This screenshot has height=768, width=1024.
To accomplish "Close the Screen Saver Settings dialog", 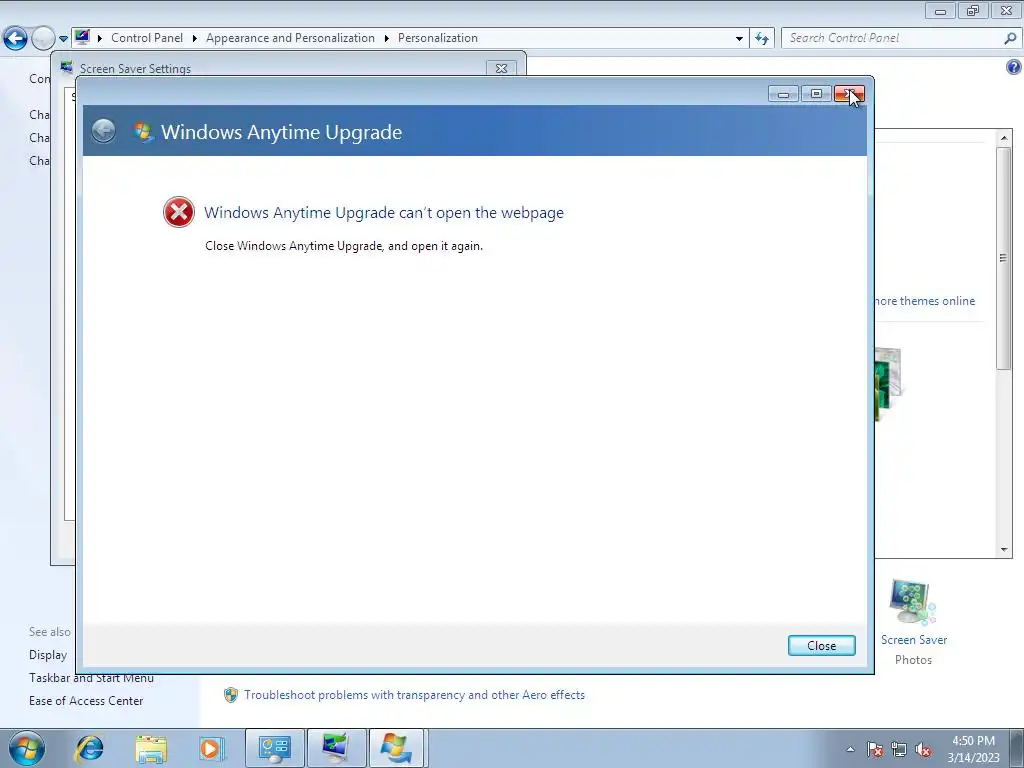I will click(502, 68).
